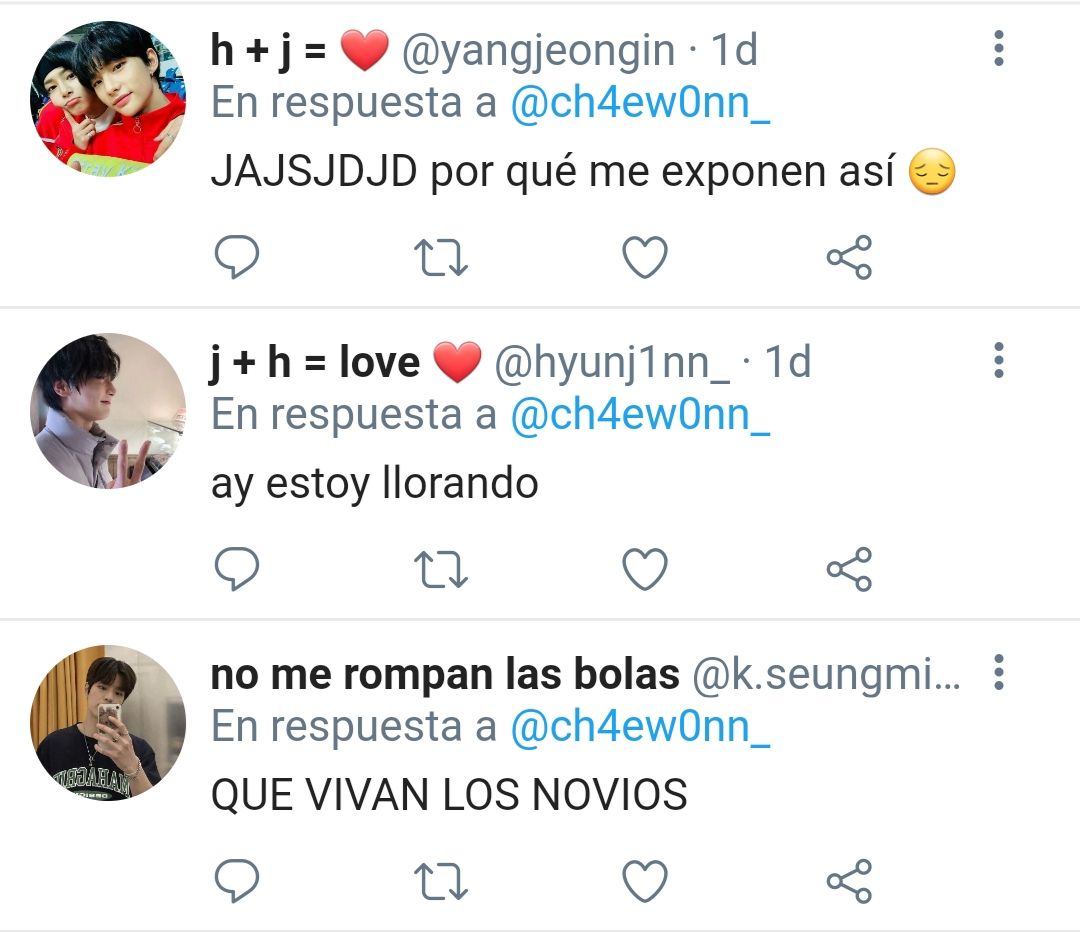Retweet 'QUE VIVAN LOS NOVIOS' tweet
1080x932 pixels.
click(x=441, y=882)
